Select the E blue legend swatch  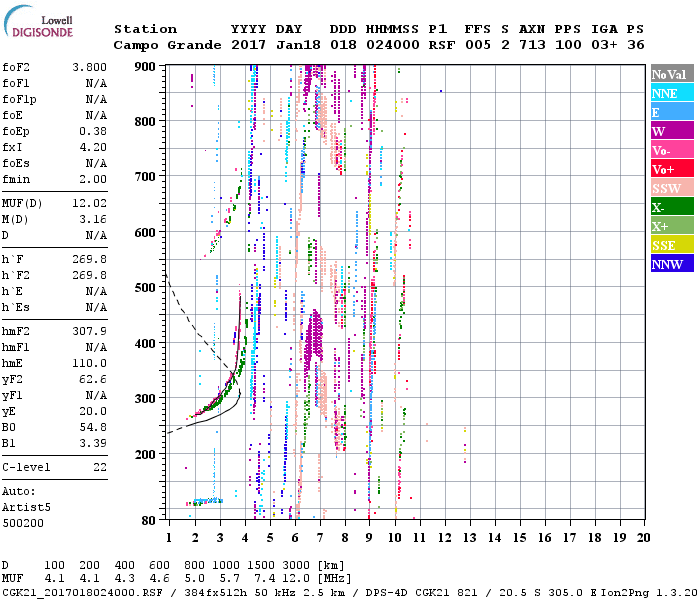[672, 112]
